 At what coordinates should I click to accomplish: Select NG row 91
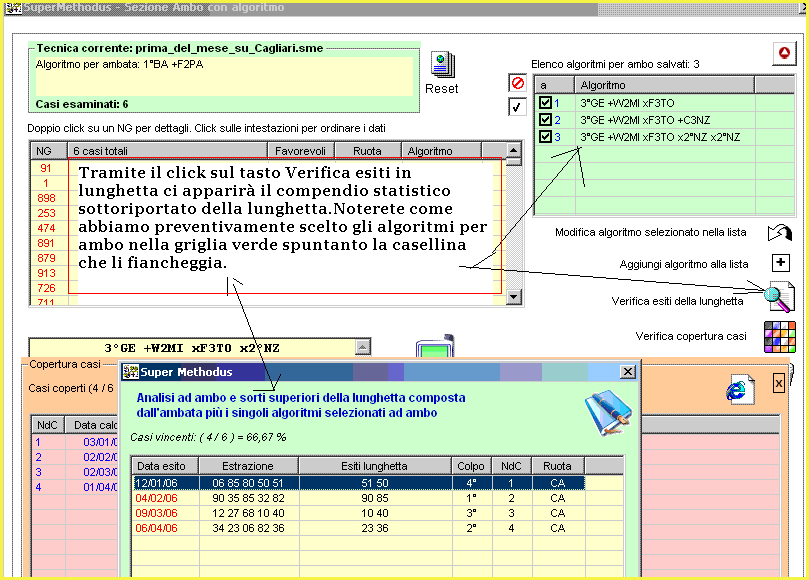coord(46,168)
